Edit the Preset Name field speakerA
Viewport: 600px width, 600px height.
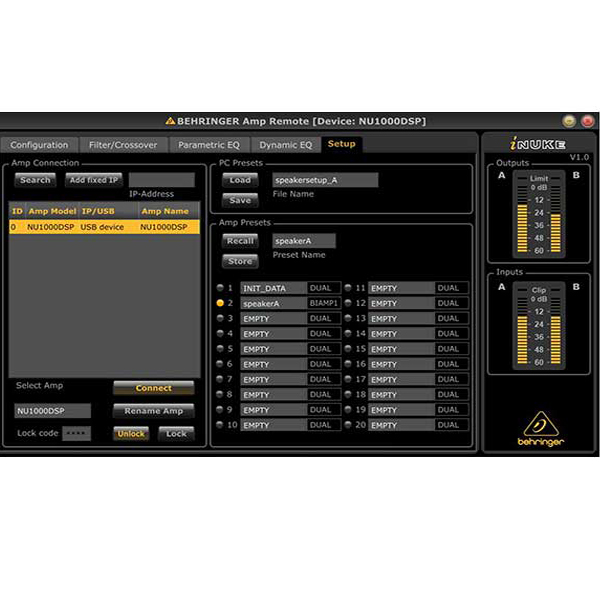tap(304, 241)
